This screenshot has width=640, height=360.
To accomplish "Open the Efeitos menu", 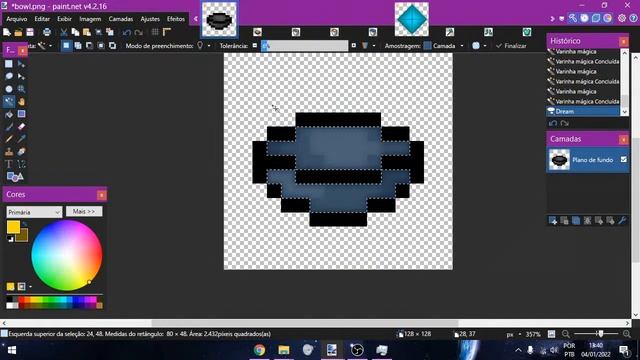I will [176, 19].
